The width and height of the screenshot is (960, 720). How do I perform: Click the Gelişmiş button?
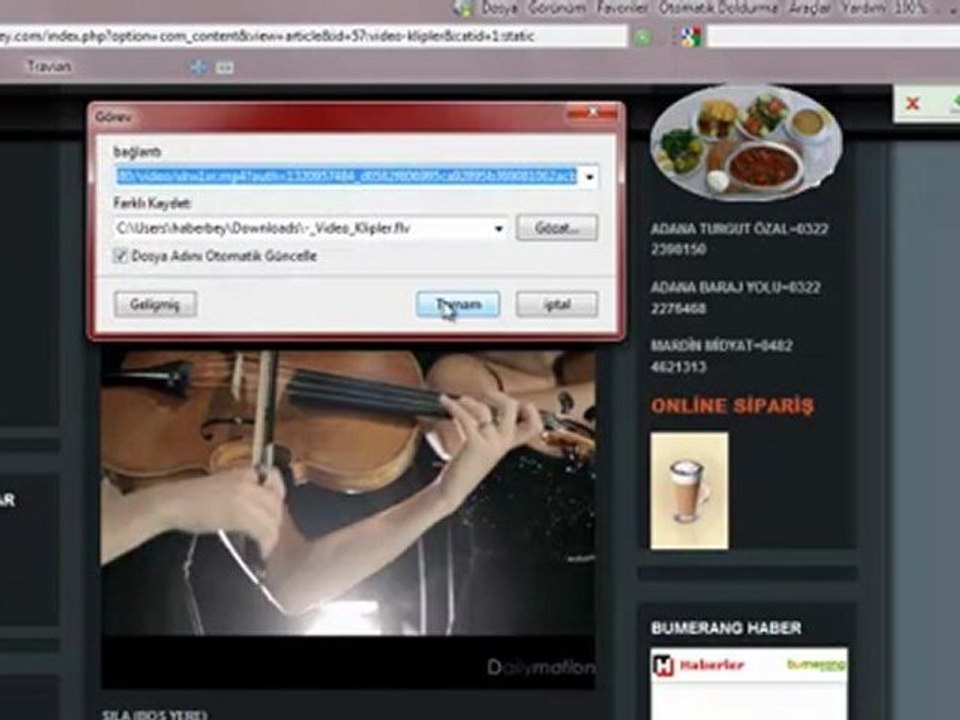pos(155,304)
